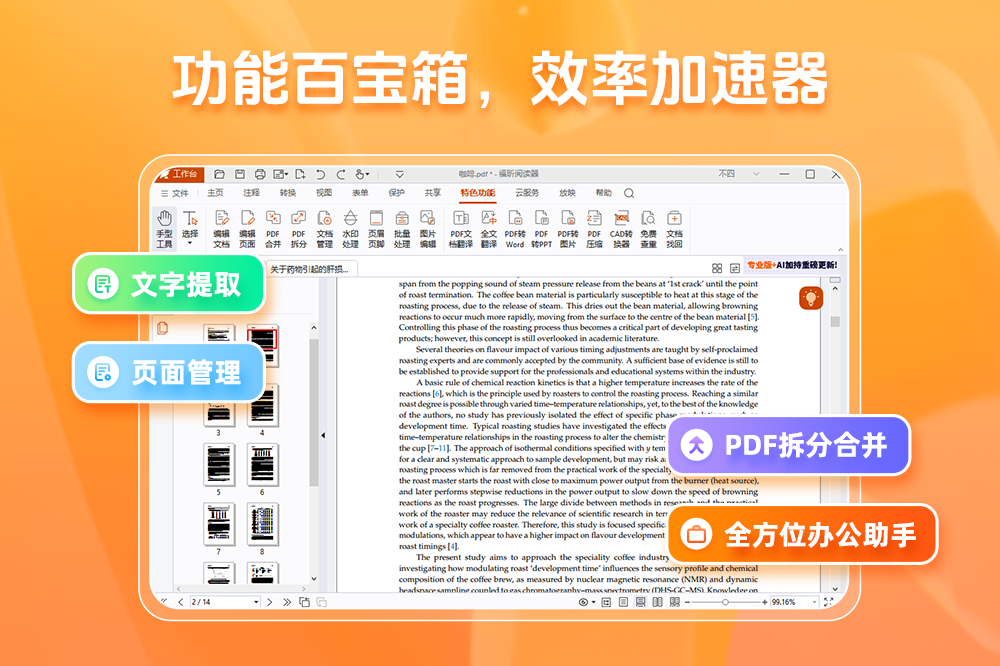1000x666 pixels.
Task: Launch the CAD转换器 tool
Action: (621, 228)
